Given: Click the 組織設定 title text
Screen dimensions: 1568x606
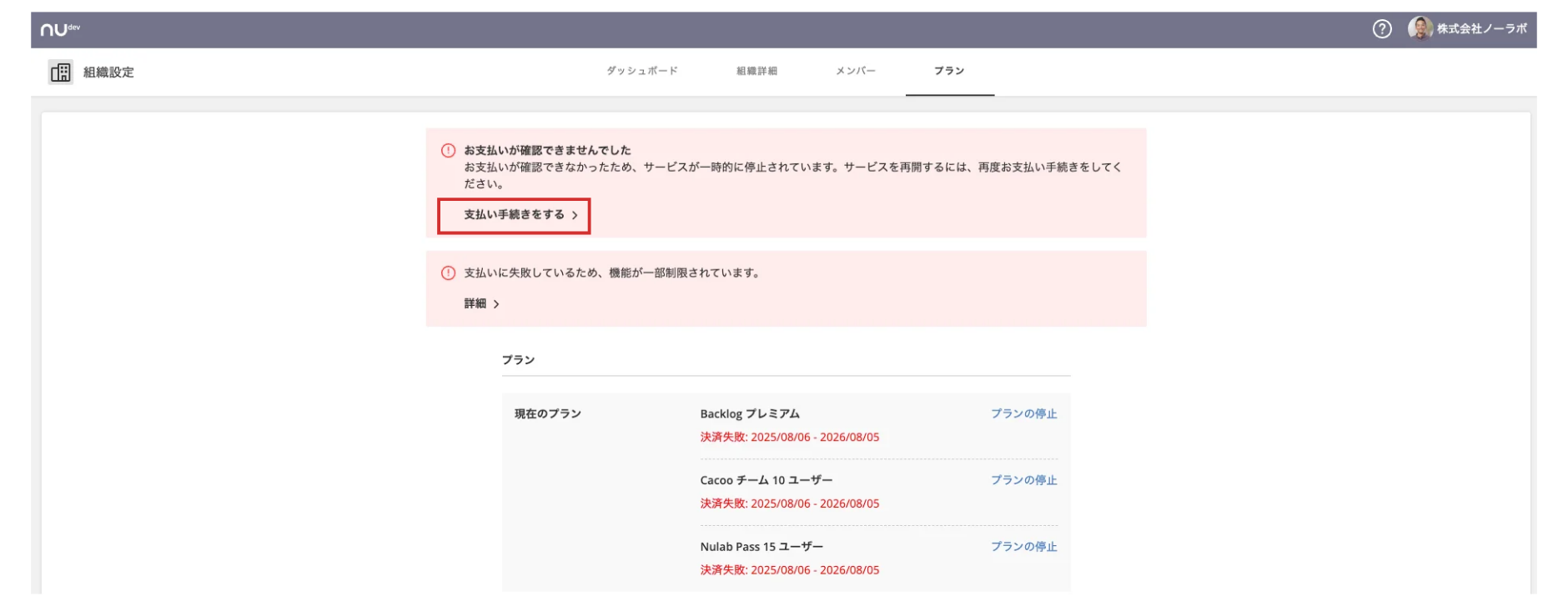Looking at the screenshot, I should point(108,73).
